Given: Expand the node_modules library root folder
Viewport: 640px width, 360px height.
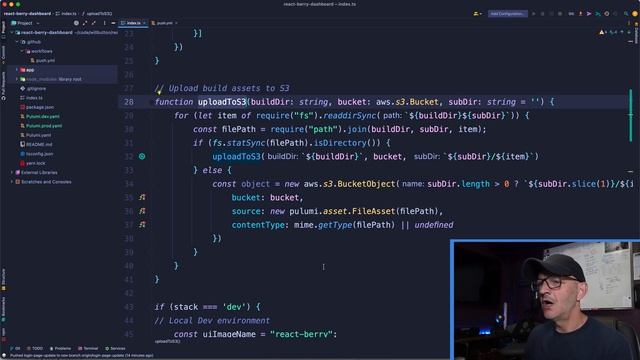Looking at the screenshot, I should (x=17, y=79).
